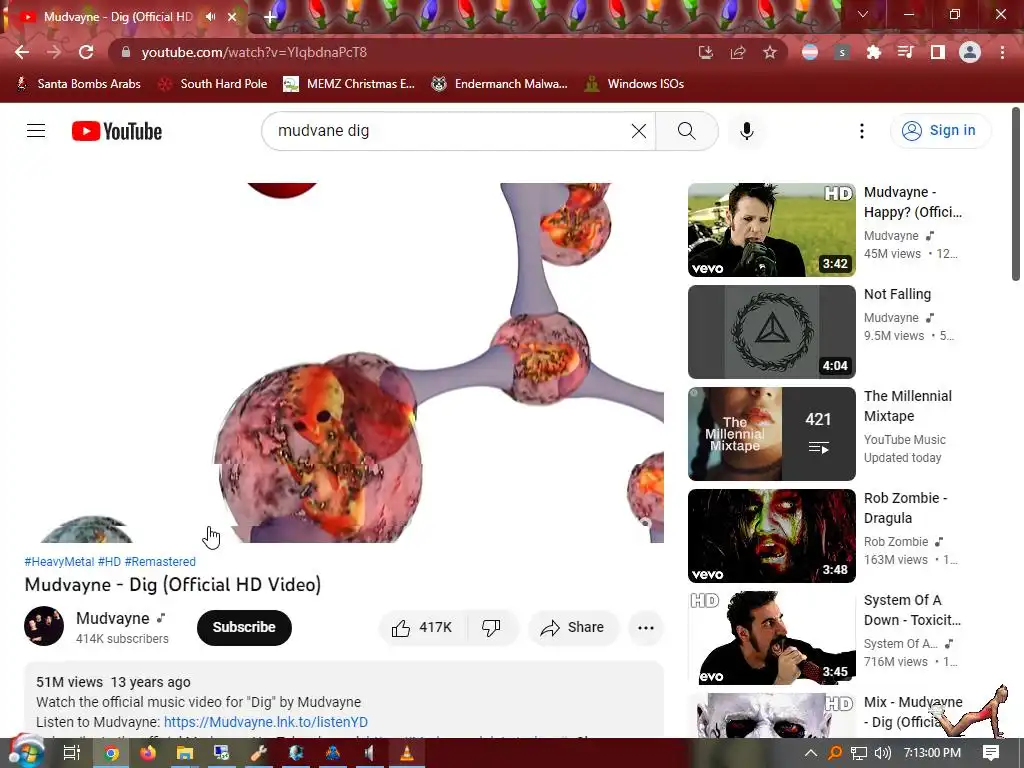
Task: Like the video with the thumbs up
Action: (x=423, y=628)
